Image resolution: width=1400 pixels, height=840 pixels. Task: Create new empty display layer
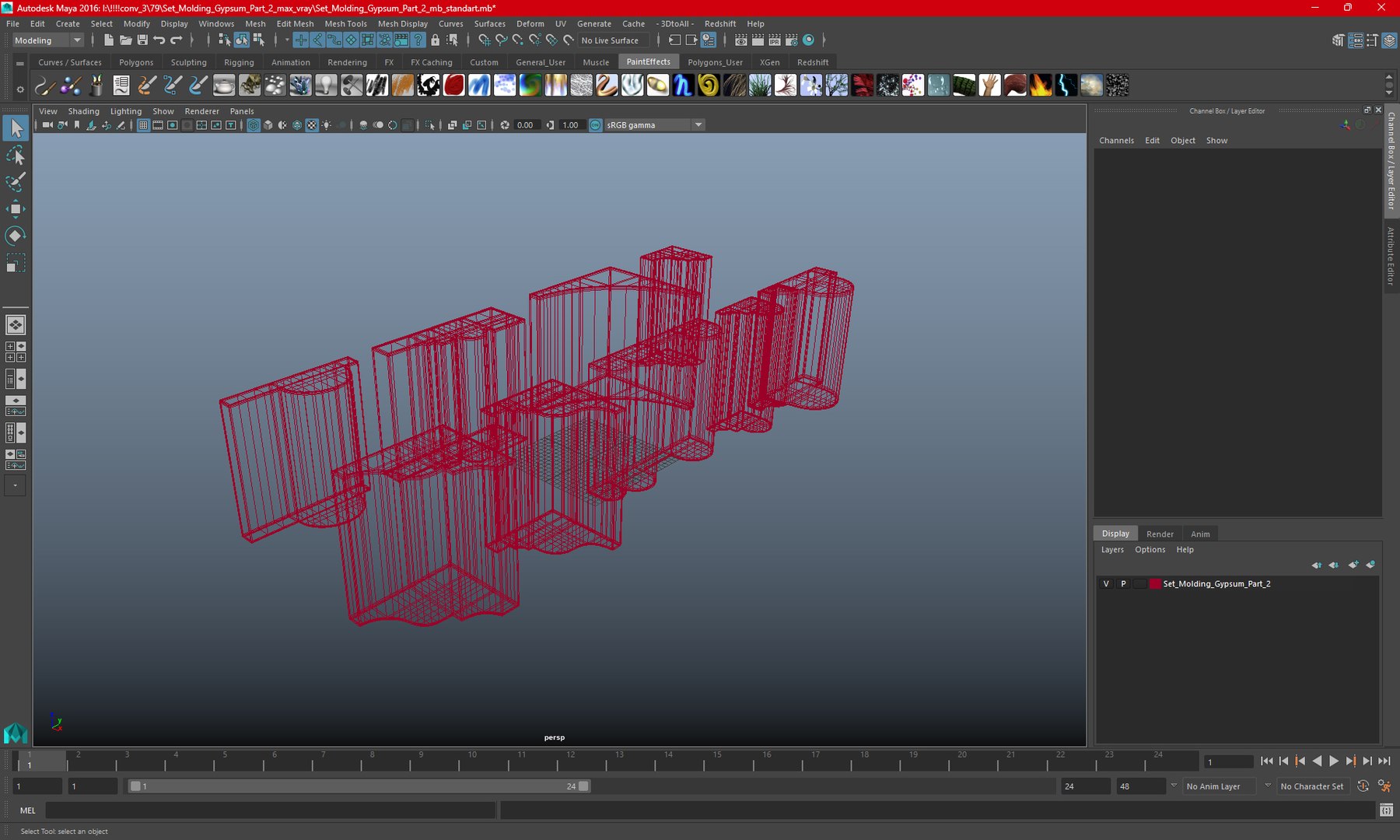(x=1353, y=565)
